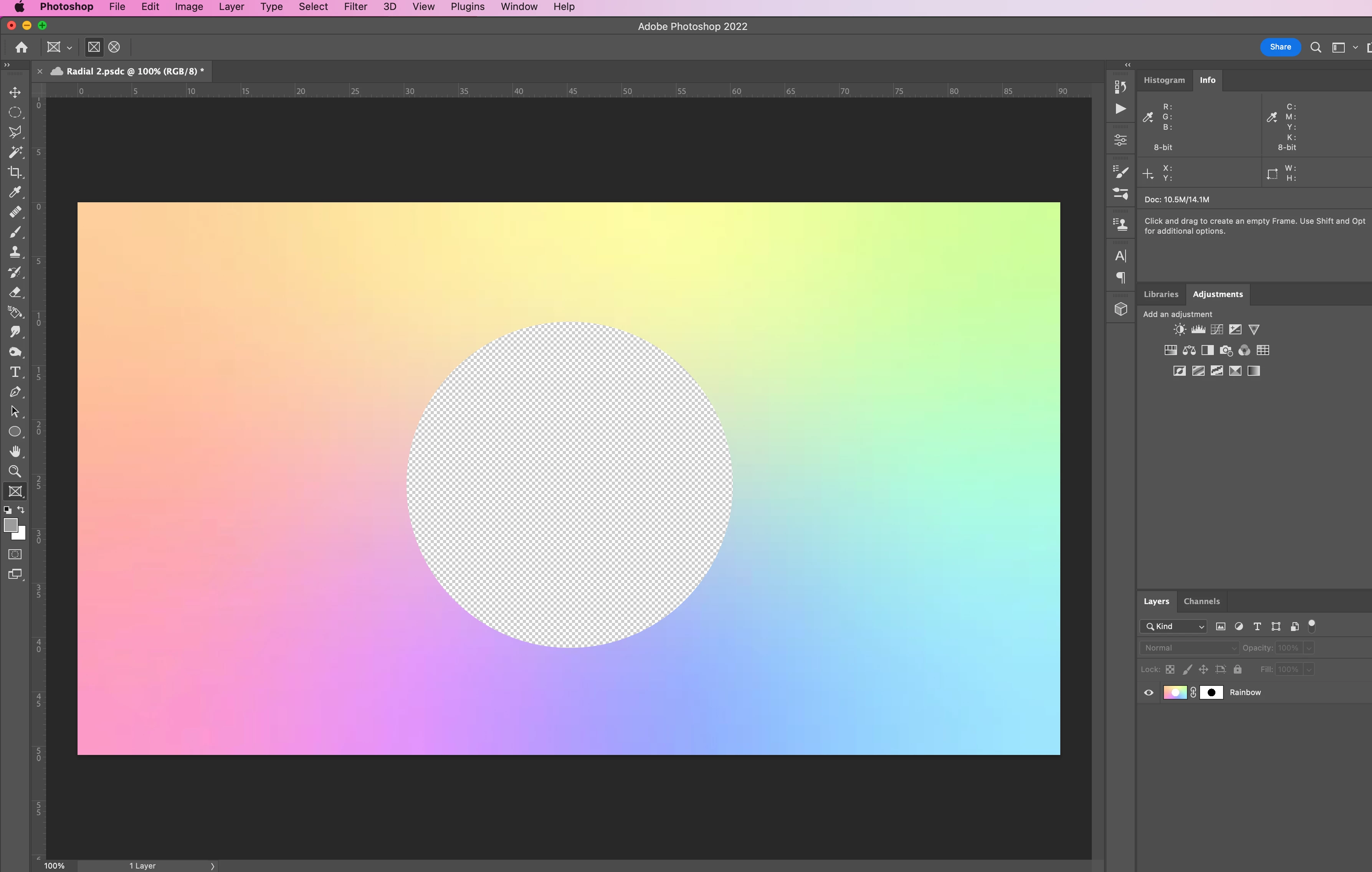Open the Filter menu
Viewport: 1372px width, 872px height.
[x=355, y=7]
